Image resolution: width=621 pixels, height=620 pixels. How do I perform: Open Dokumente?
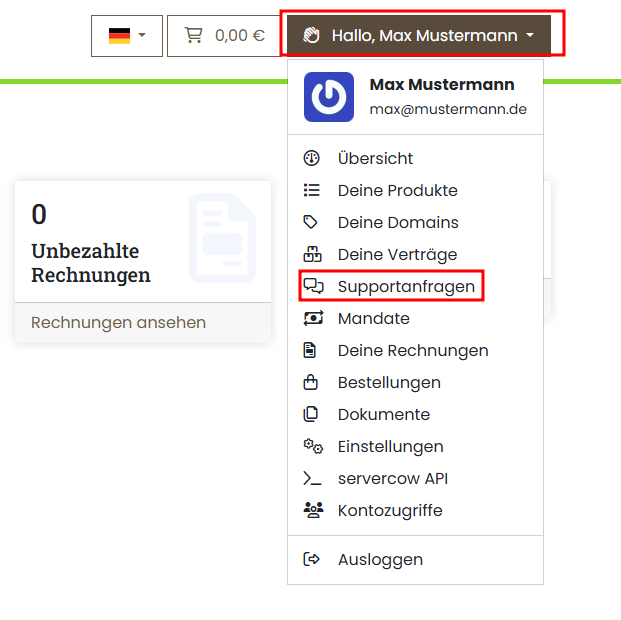(x=415, y=414)
